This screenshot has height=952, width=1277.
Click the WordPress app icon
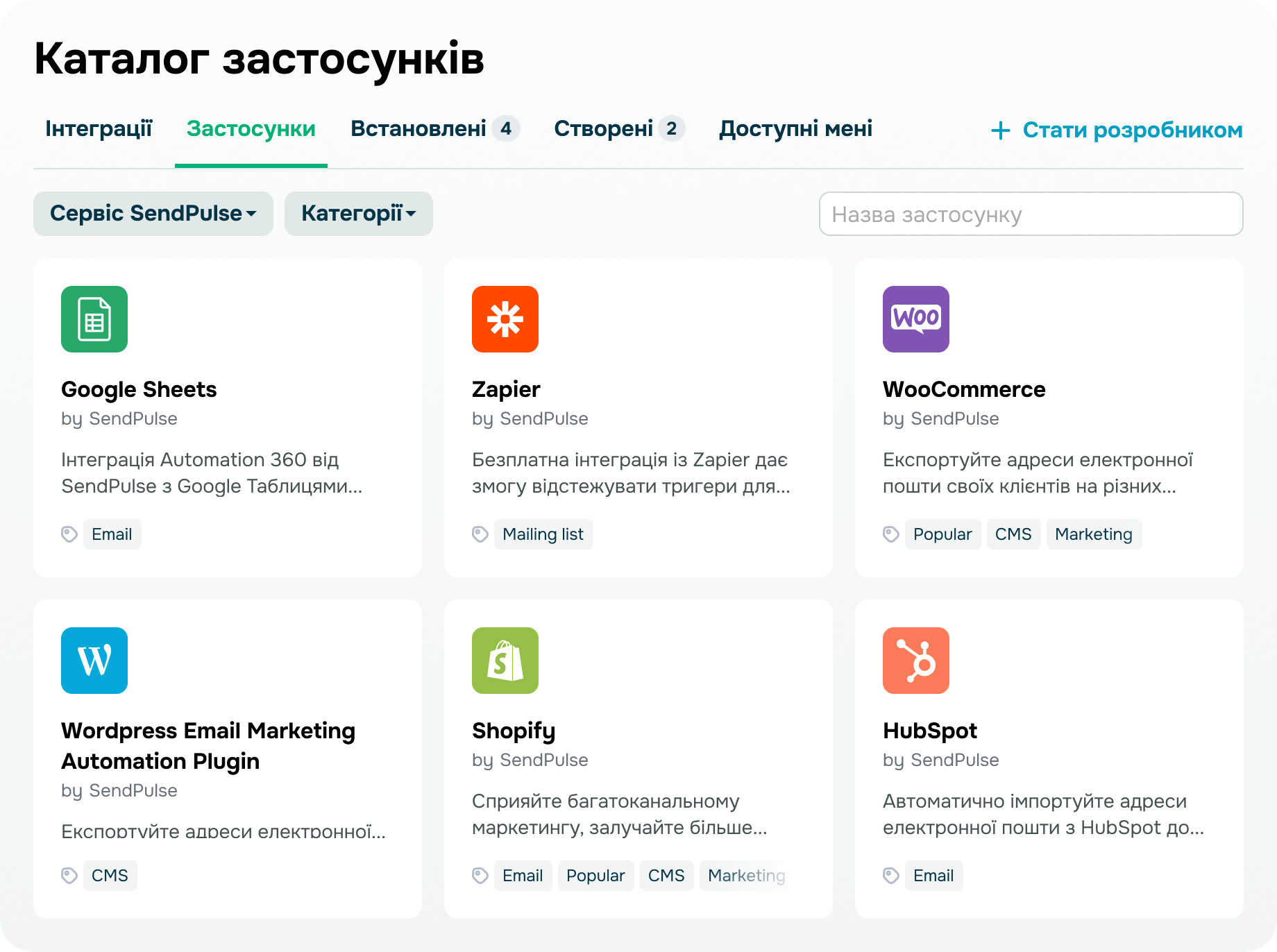94,661
